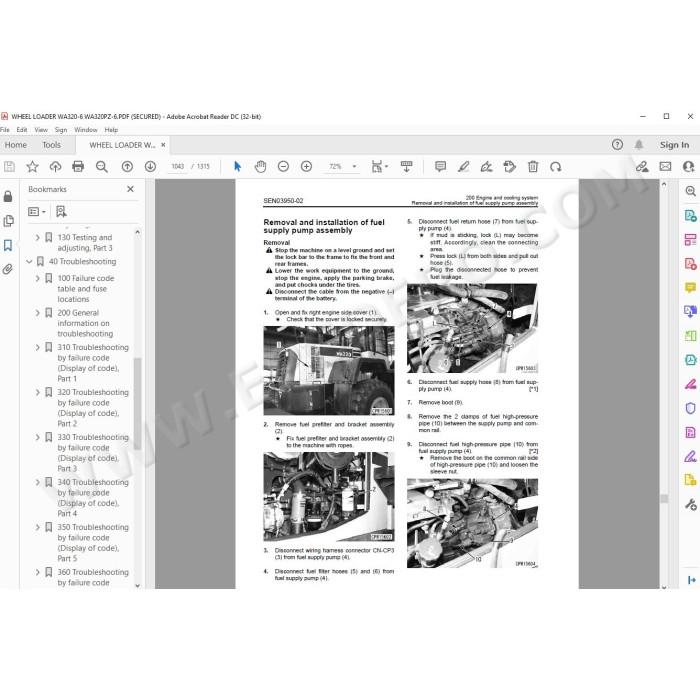Toggle Bookmarks panel icon in left rail

[8, 245]
